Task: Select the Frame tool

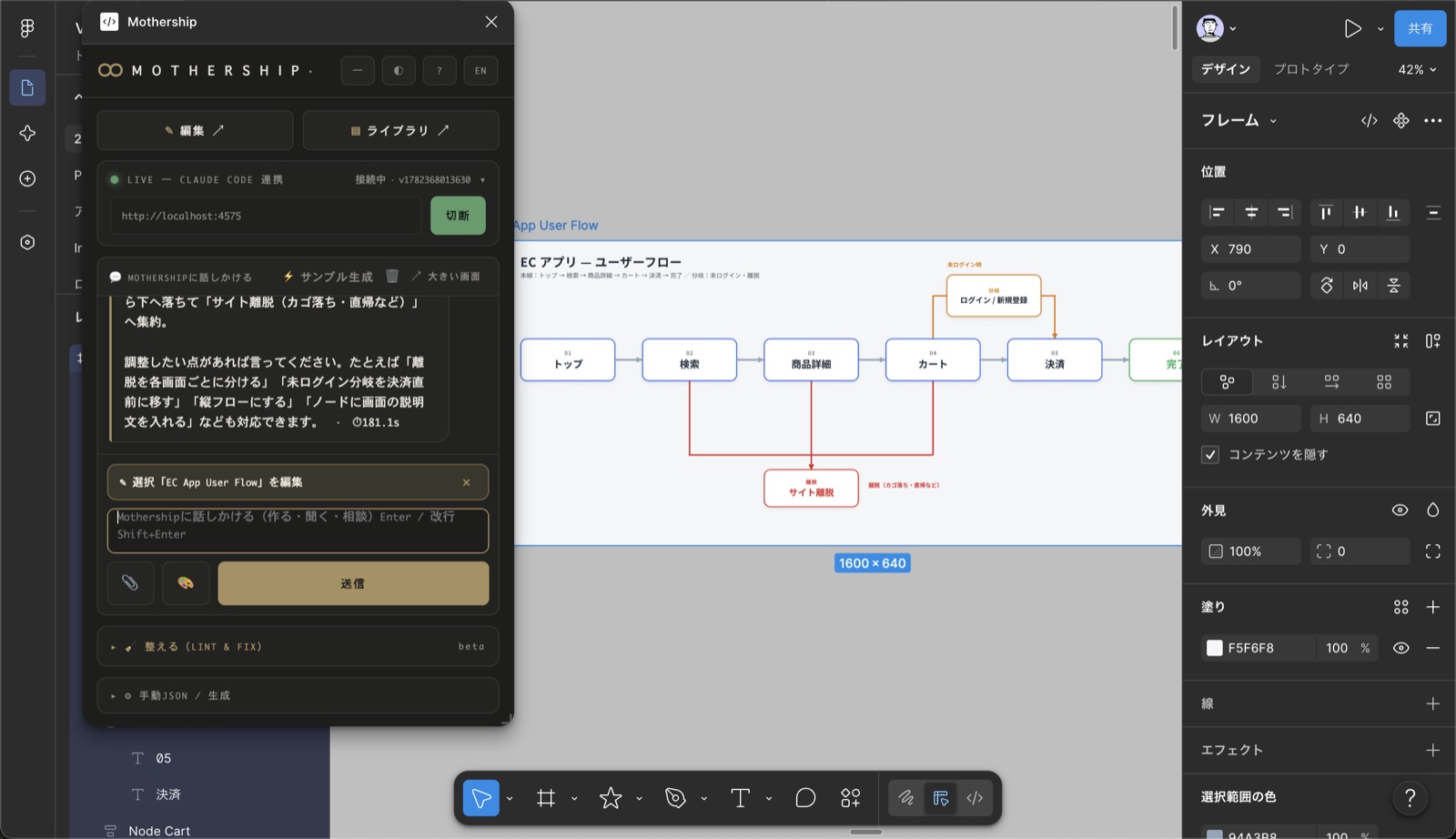Action: tap(546, 798)
